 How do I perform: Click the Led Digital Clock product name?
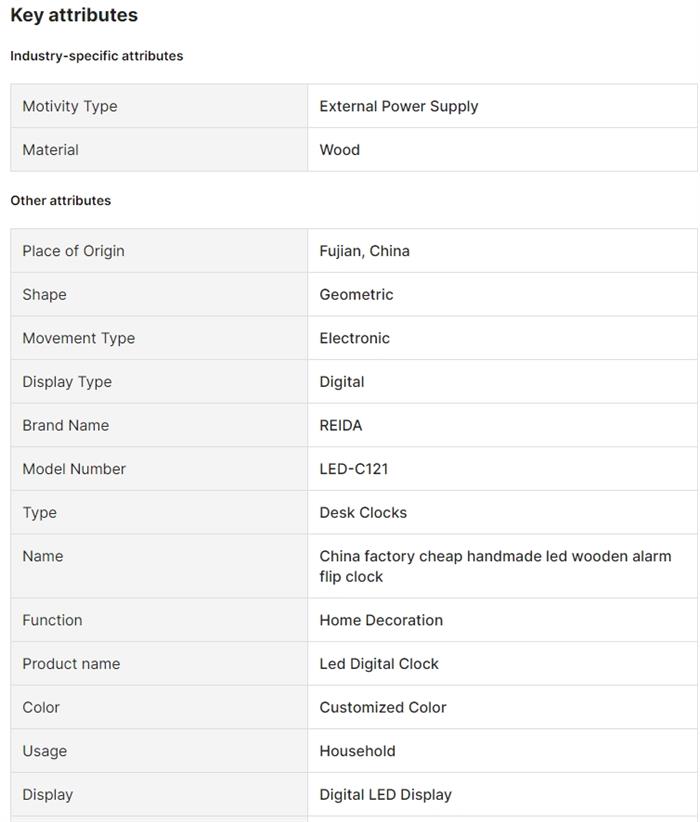(379, 664)
